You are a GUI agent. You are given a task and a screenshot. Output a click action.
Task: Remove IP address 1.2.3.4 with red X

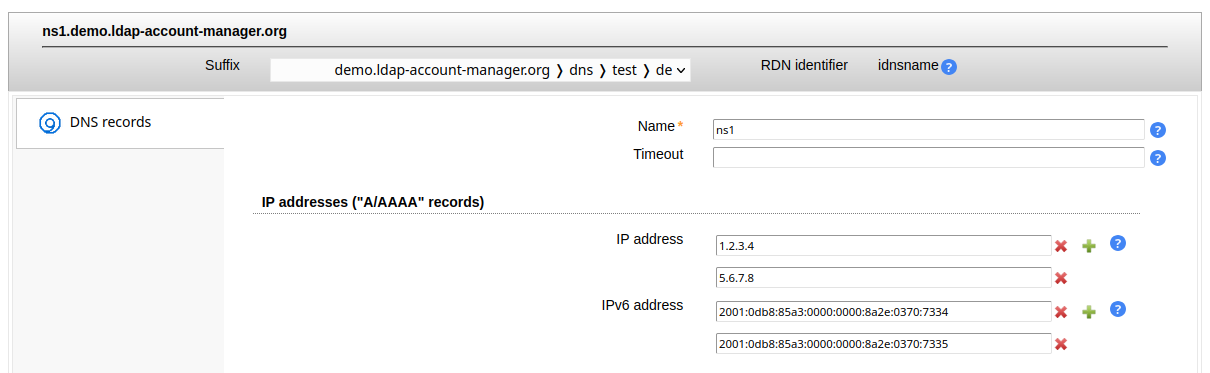(1061, 246)
